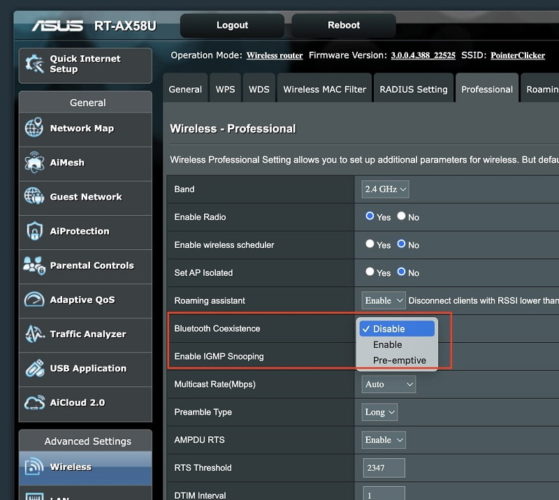Viewport: 559px width, 500px height.
Task: Select the Professional tab
Action: pos(487,88)
